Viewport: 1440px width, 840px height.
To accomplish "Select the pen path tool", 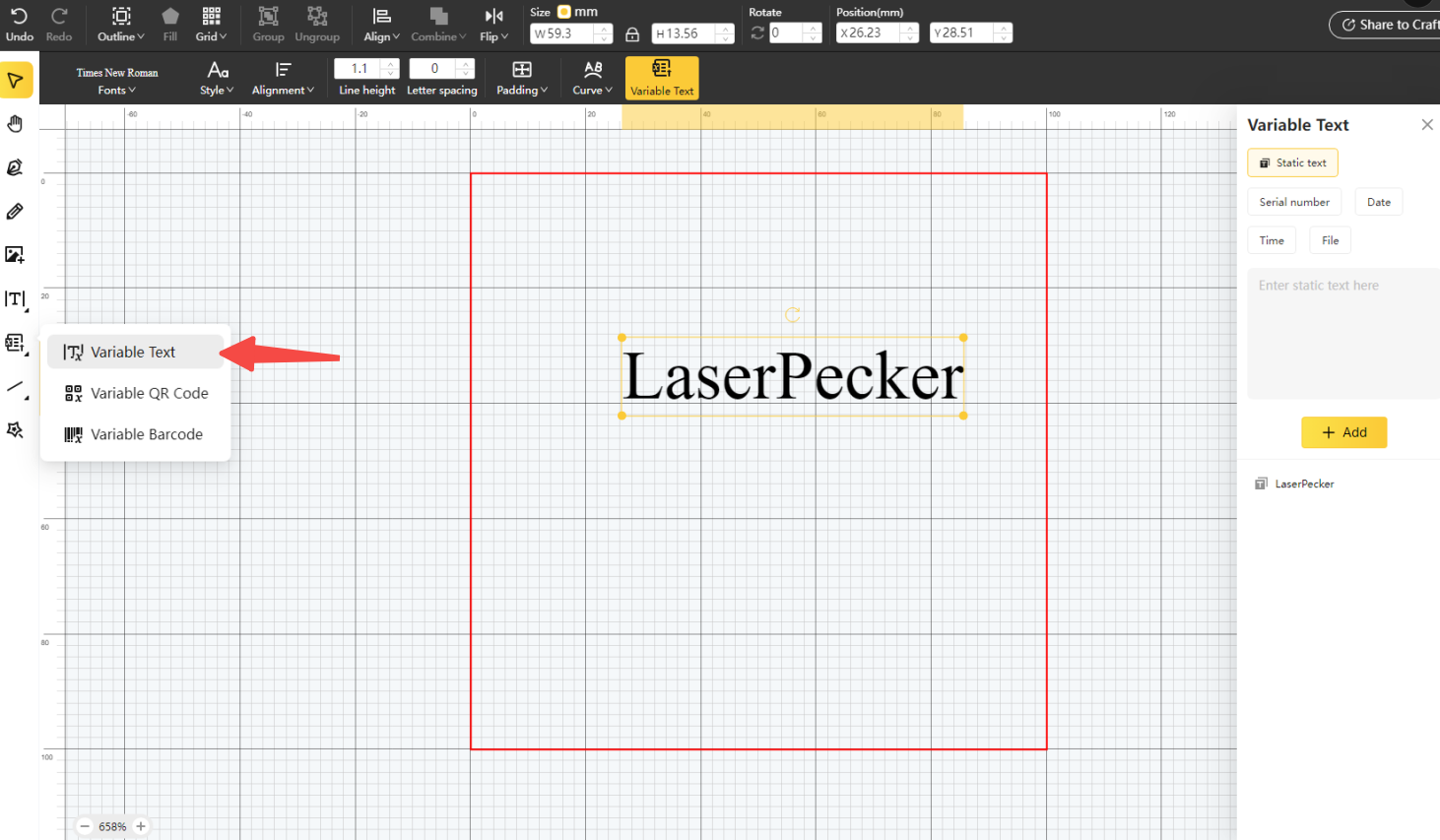I will click(15, 167).
